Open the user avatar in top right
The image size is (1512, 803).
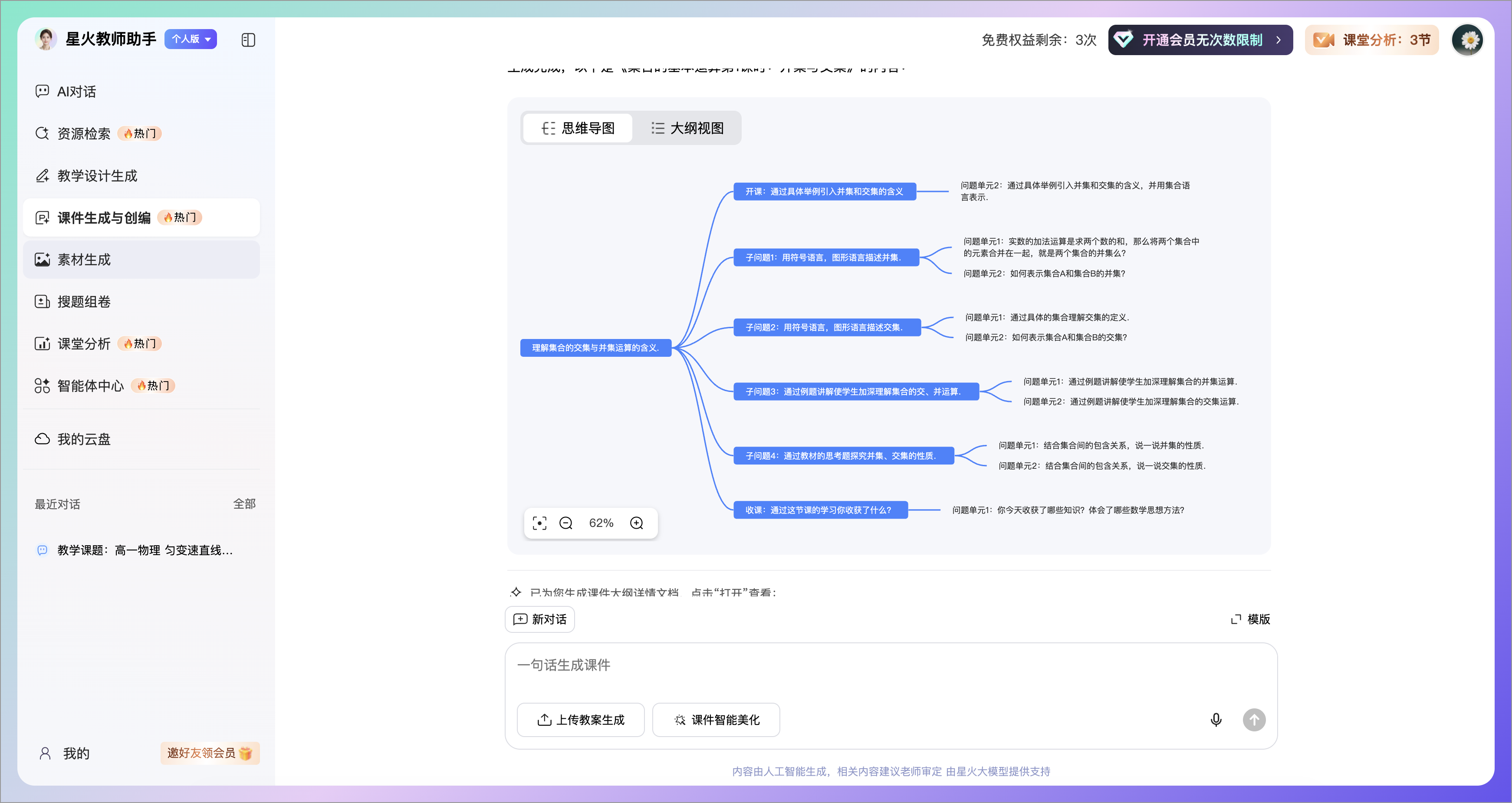point(1467,40)
